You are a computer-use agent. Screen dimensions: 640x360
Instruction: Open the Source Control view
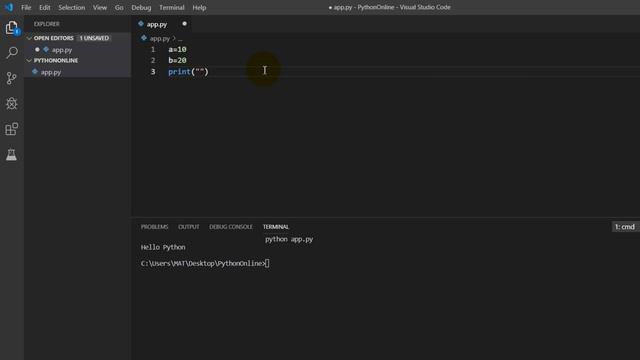(x=12, y=78)
